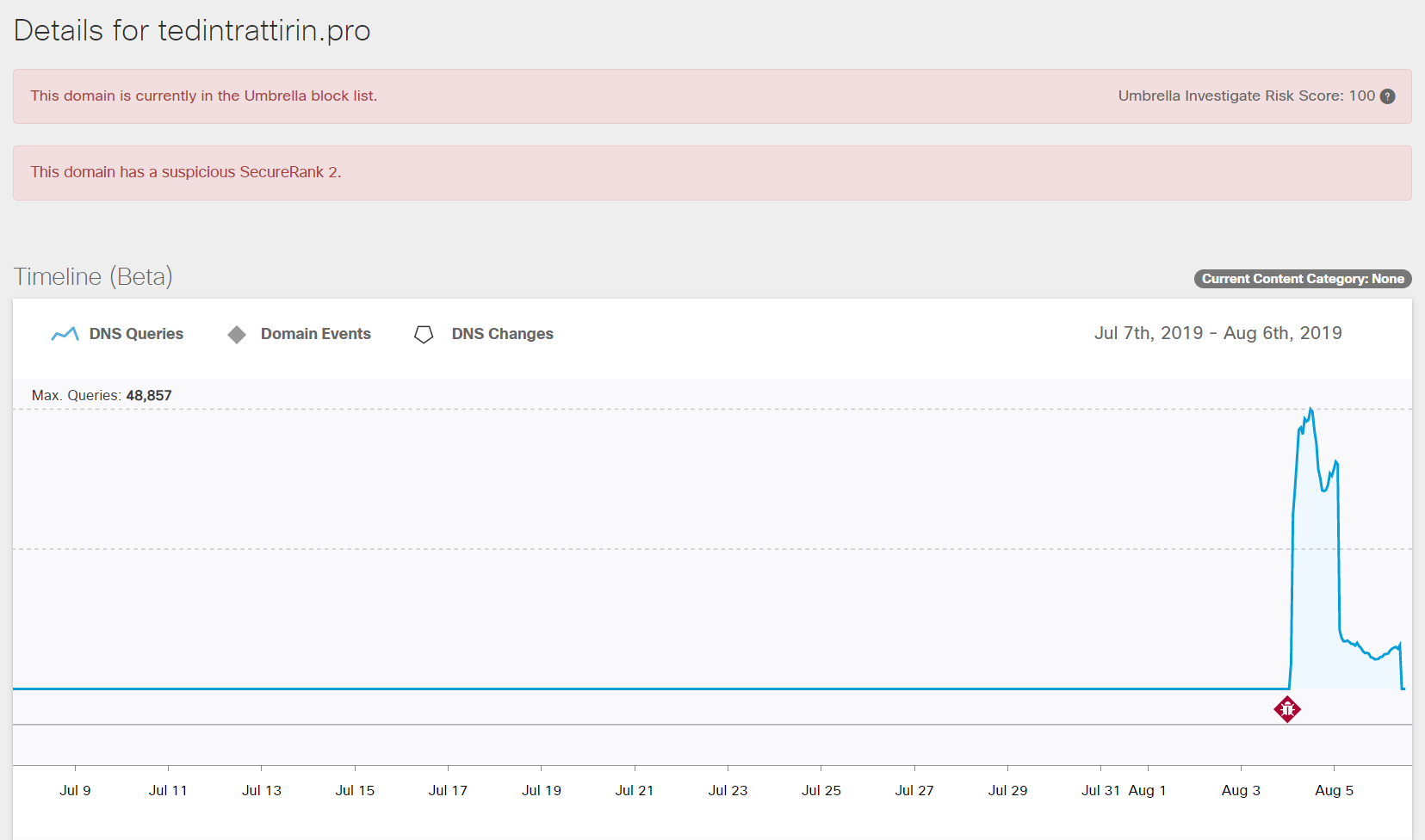Toggle the DNS Queries legend label
This screenshot has width=1425, height=840.
(x=136, y=334)
